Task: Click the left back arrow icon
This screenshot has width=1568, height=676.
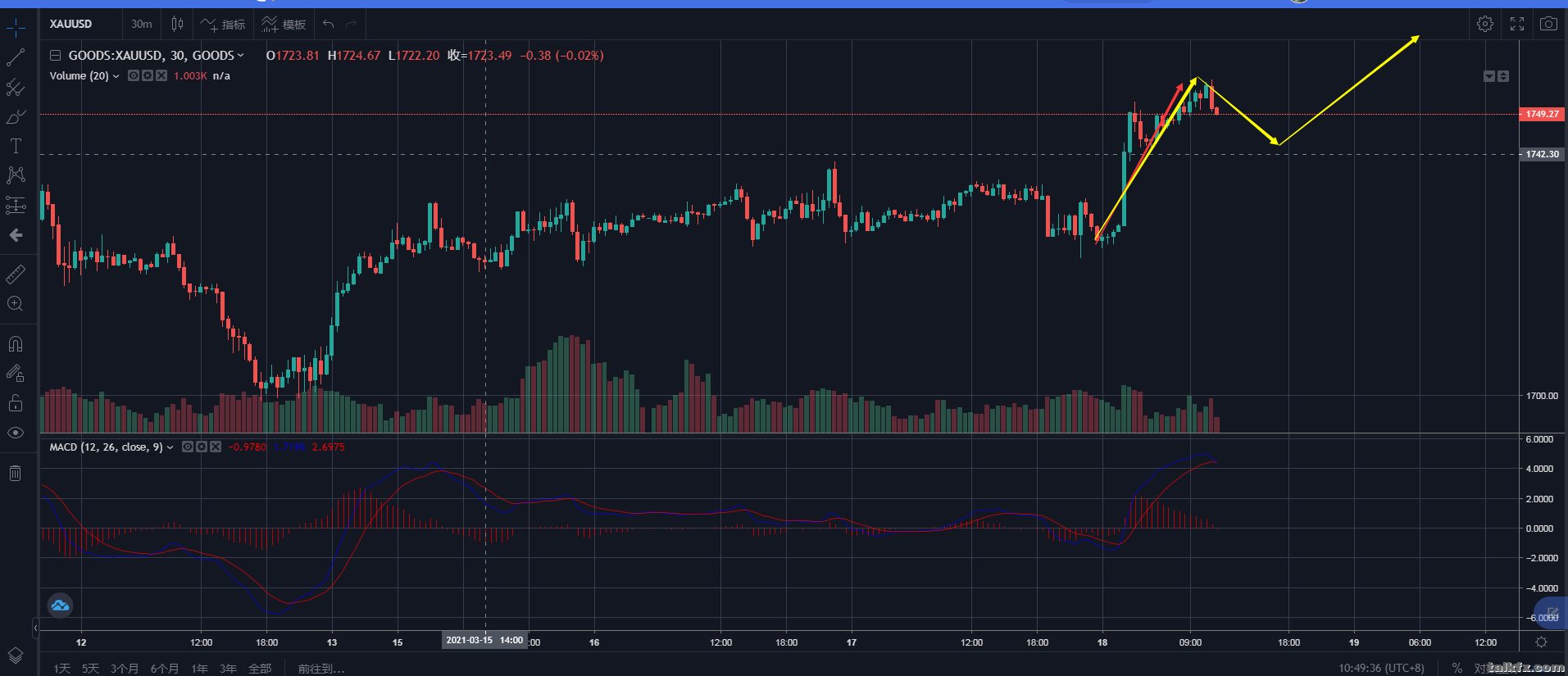Action: pos(16,235)
